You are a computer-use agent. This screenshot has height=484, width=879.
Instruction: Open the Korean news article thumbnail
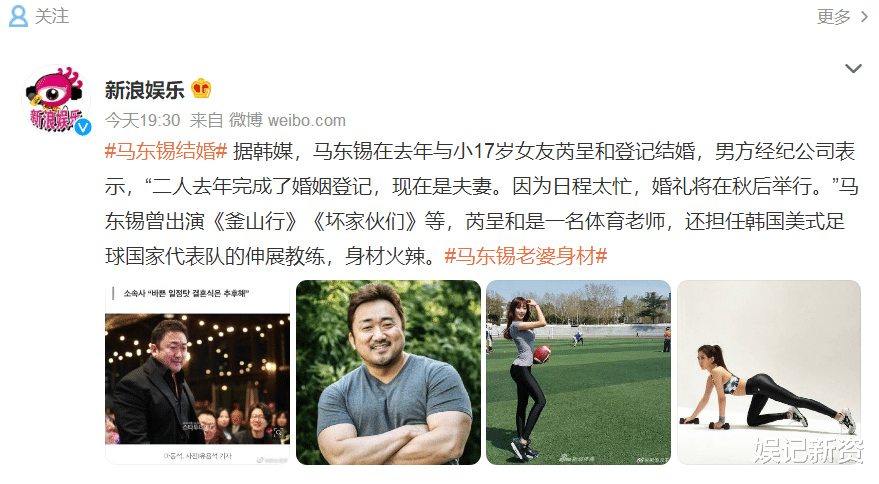[x=197, y=372]
